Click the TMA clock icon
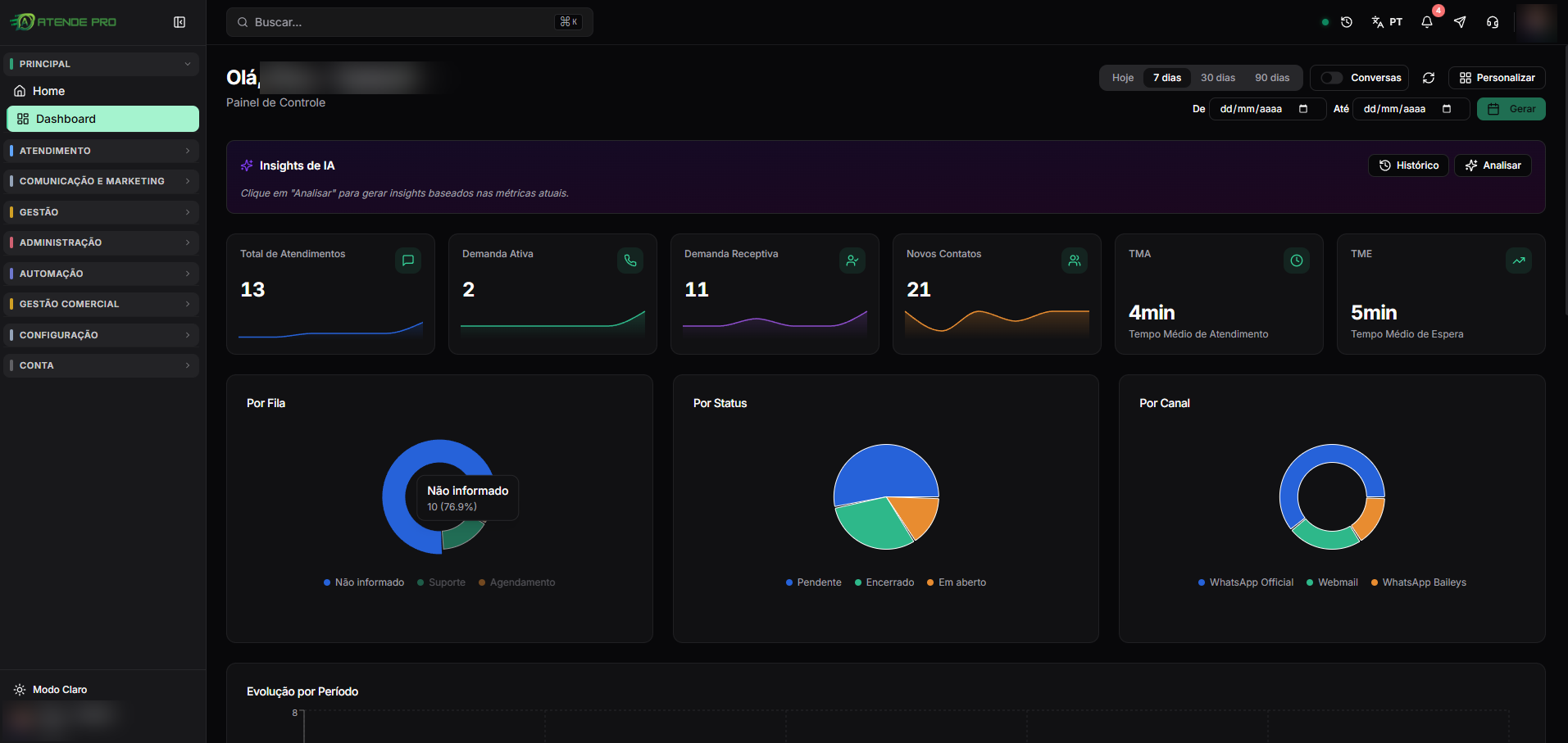Screen dimensions: 1568x743 tap(1297, 261)
